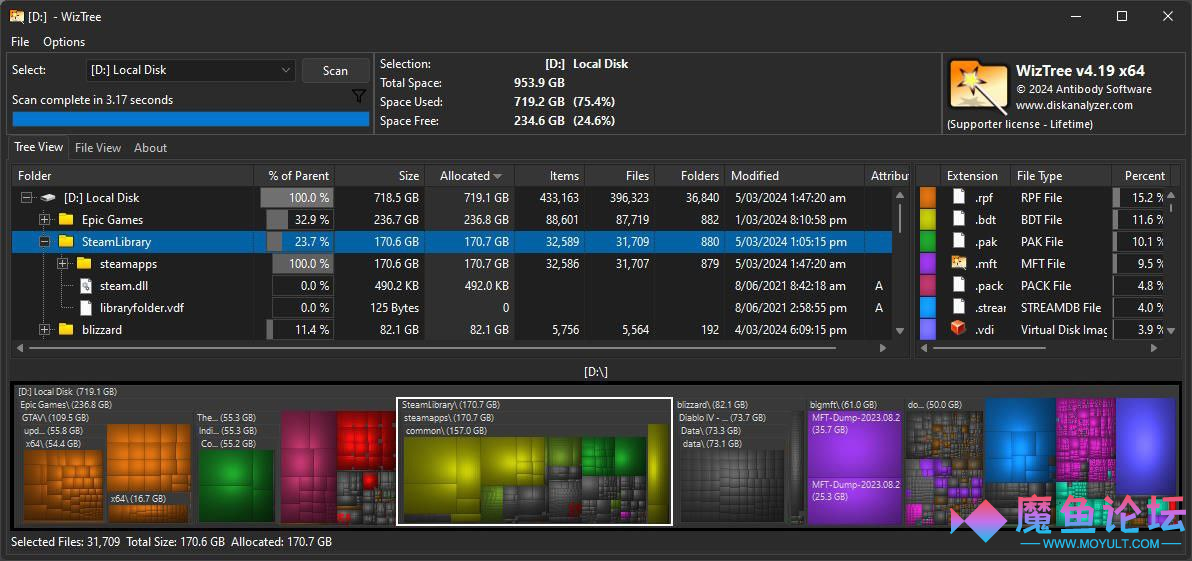1192x561 pixels.
Task: Click the .vdi virtual disk icon
Action: point(959,329)
